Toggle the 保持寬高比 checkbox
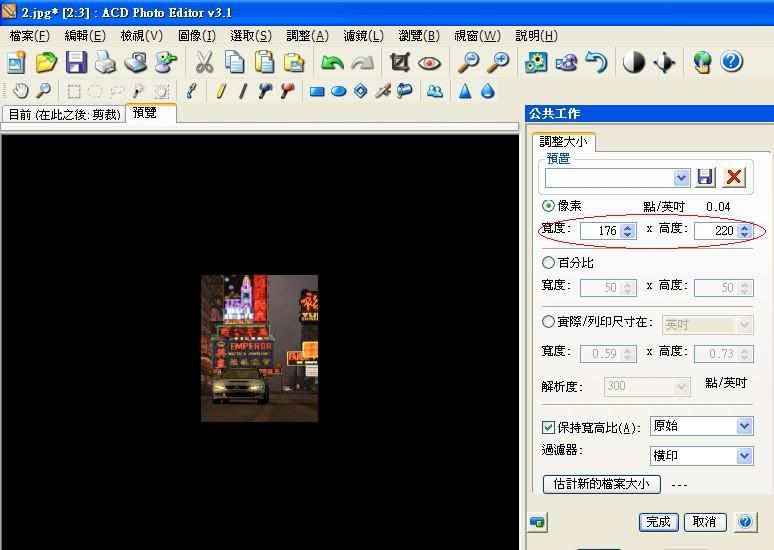The image size is (774, 550). [548, 427]
